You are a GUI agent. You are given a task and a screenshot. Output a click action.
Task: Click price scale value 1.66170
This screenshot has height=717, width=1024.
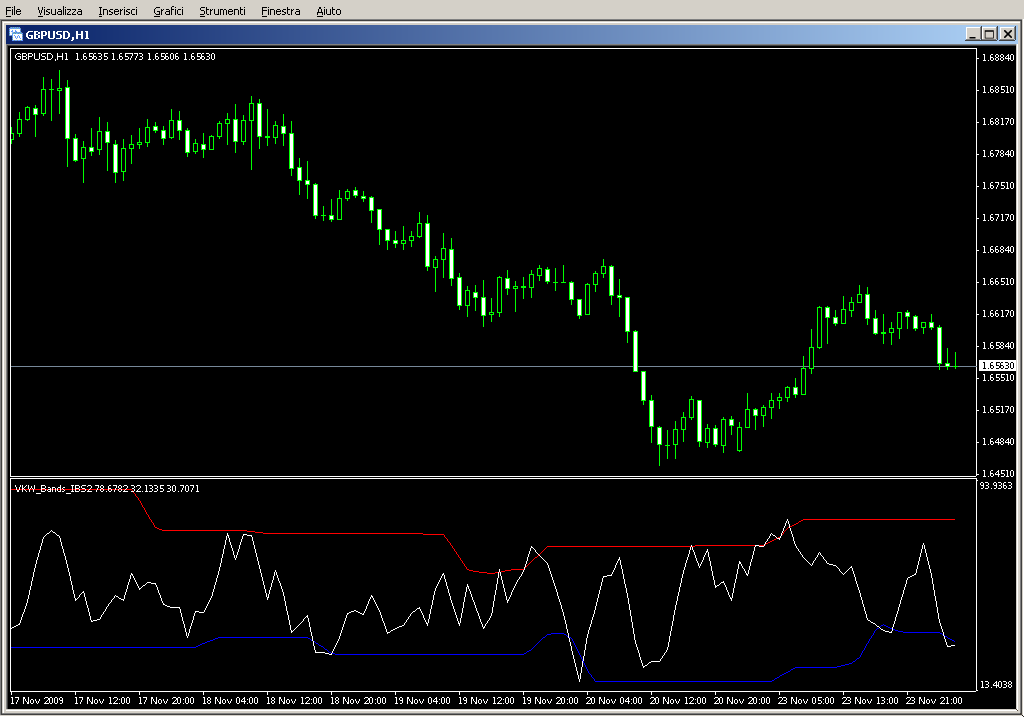(998, 313)
